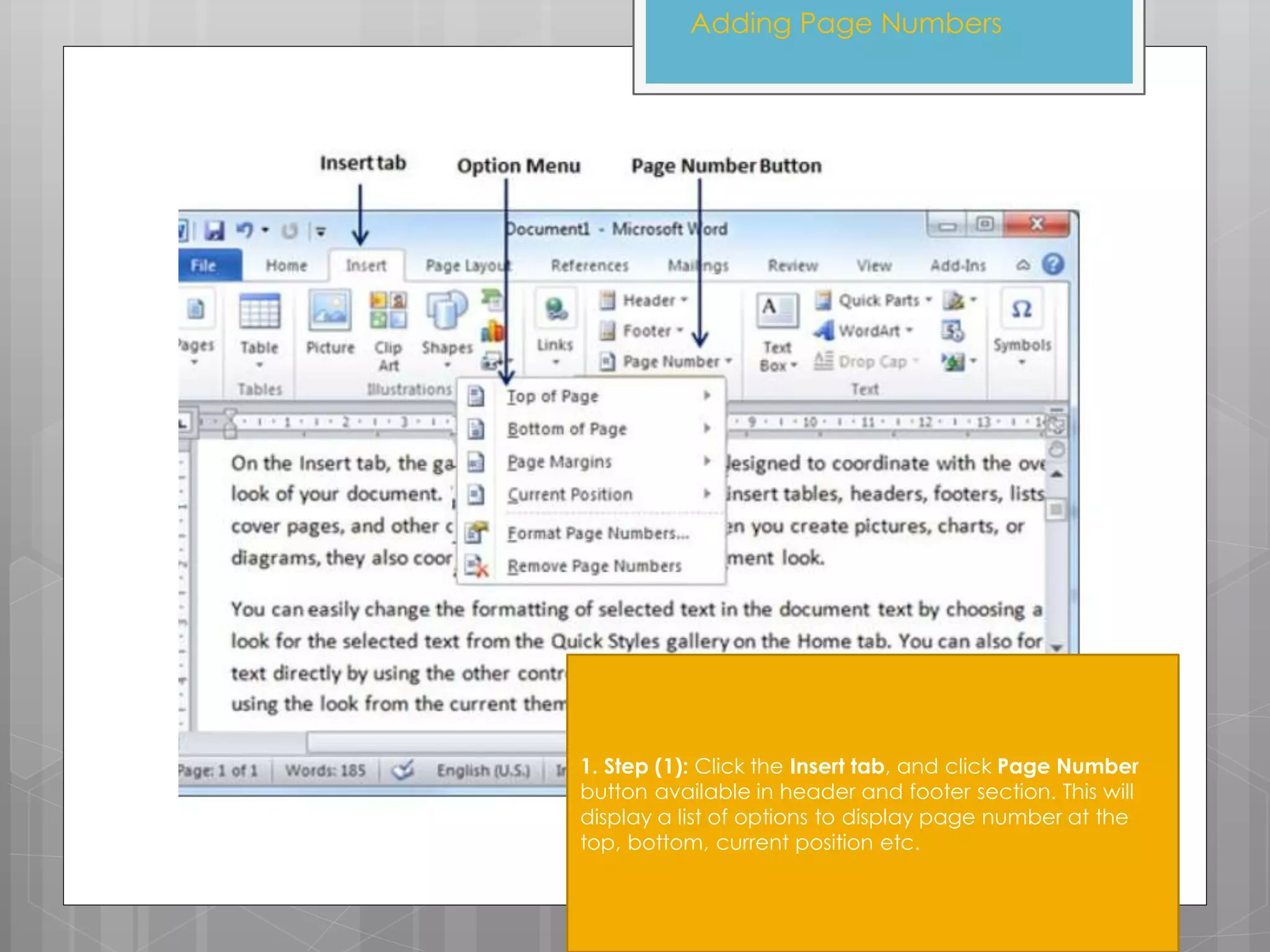
Task: Click the Picture icon in Illustrations
Action: [x=330, y=311]
